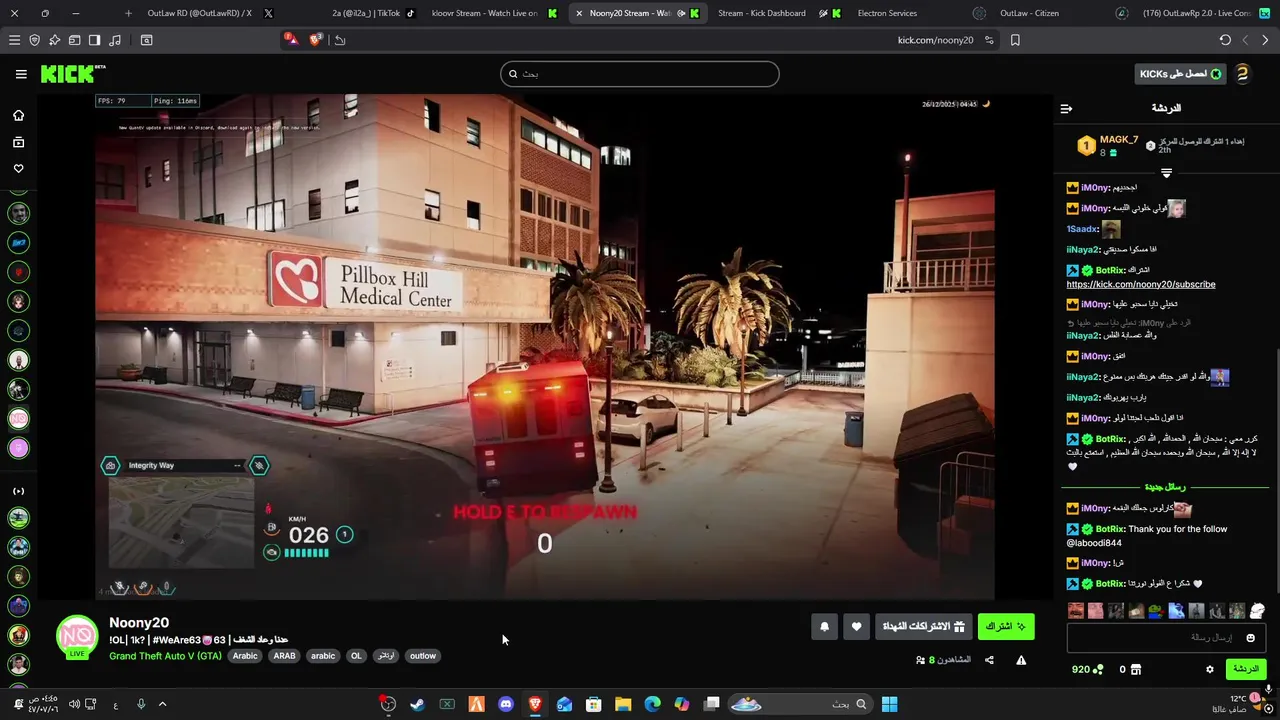Open the 920 channel points balance

pyautogui.click(x=1087, y=669)
